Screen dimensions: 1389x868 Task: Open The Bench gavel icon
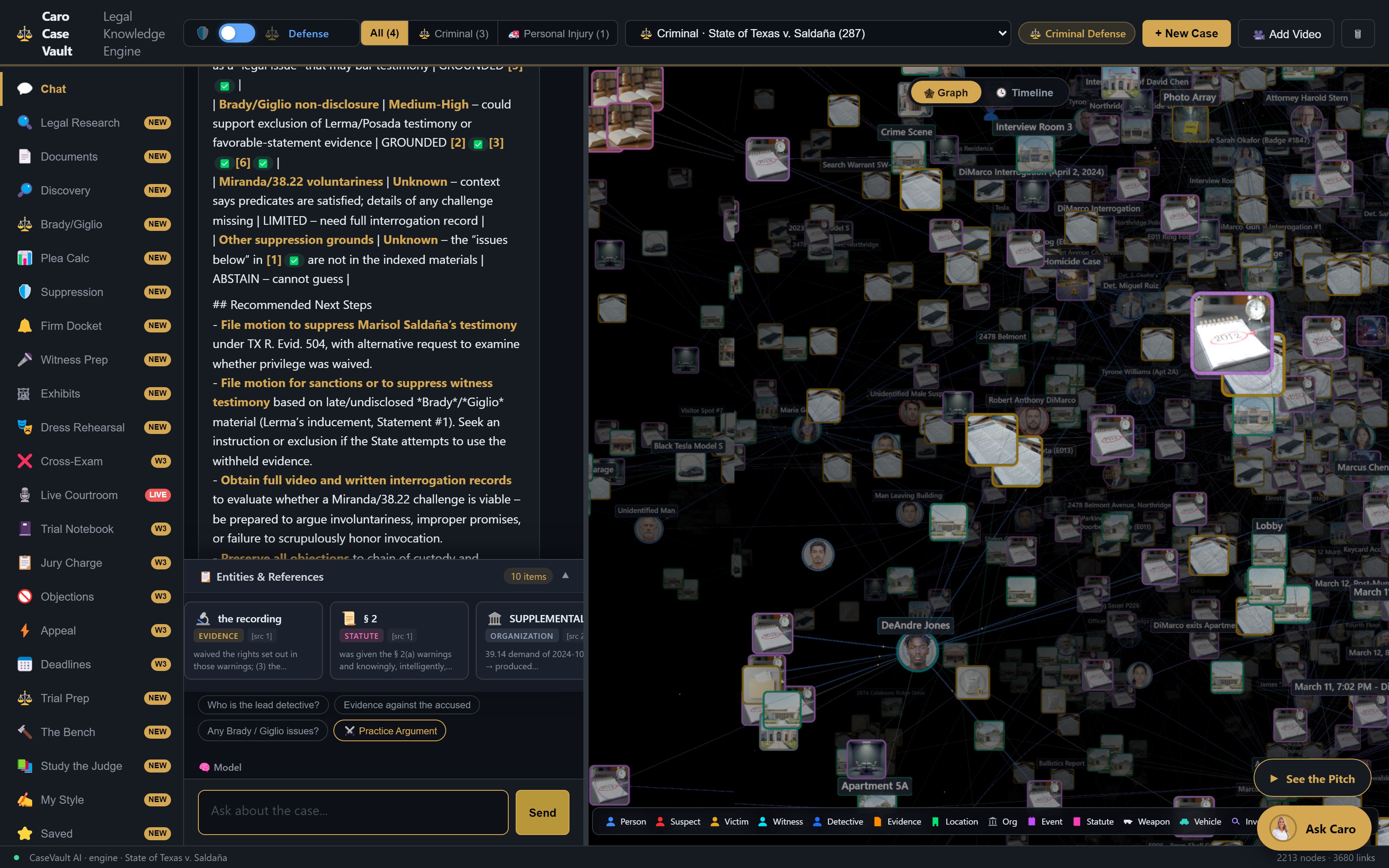click(x=25, y=732)
